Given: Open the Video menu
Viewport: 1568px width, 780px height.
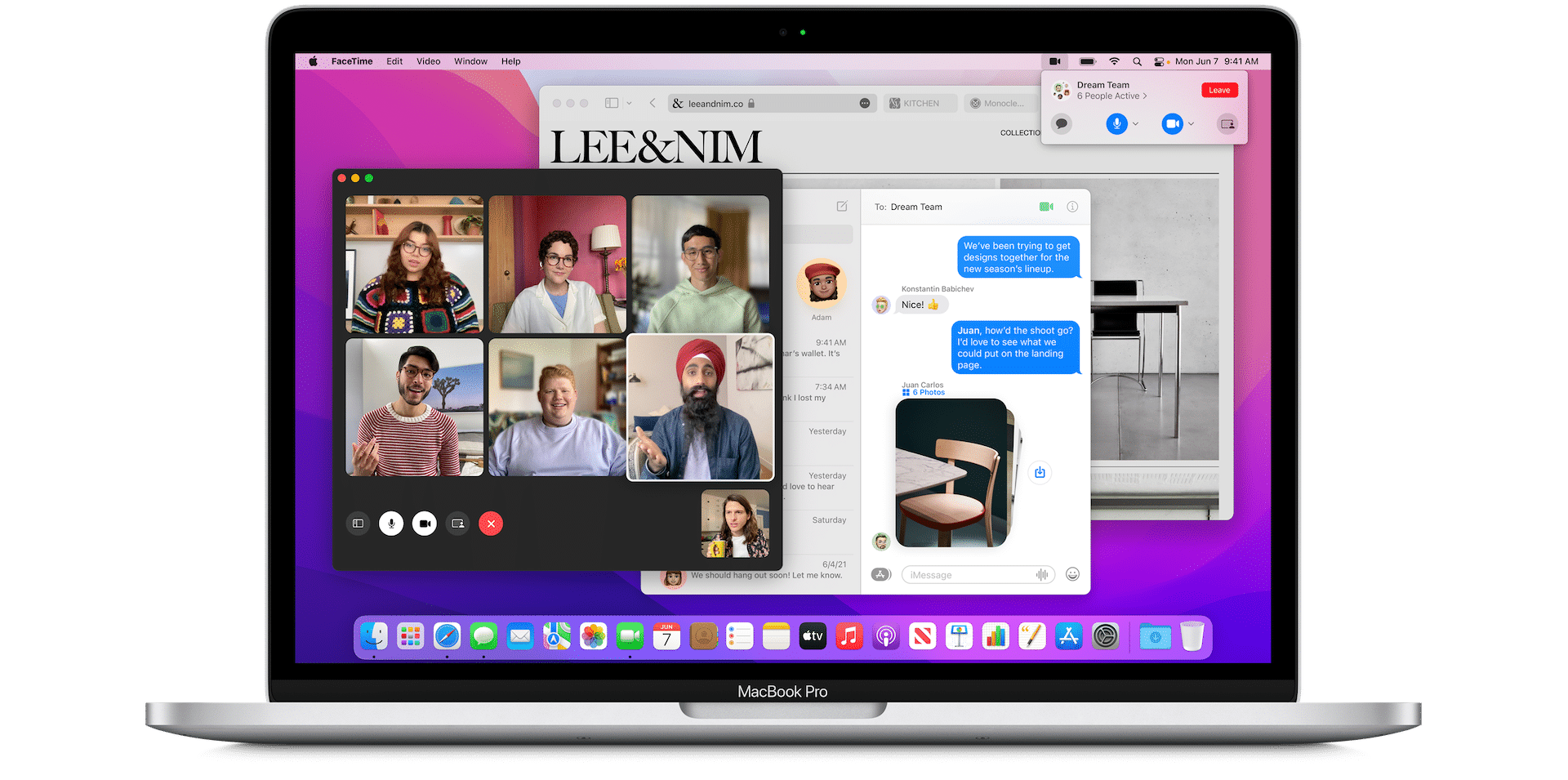Looking at the screenshot, I should [x=428, y=61].
